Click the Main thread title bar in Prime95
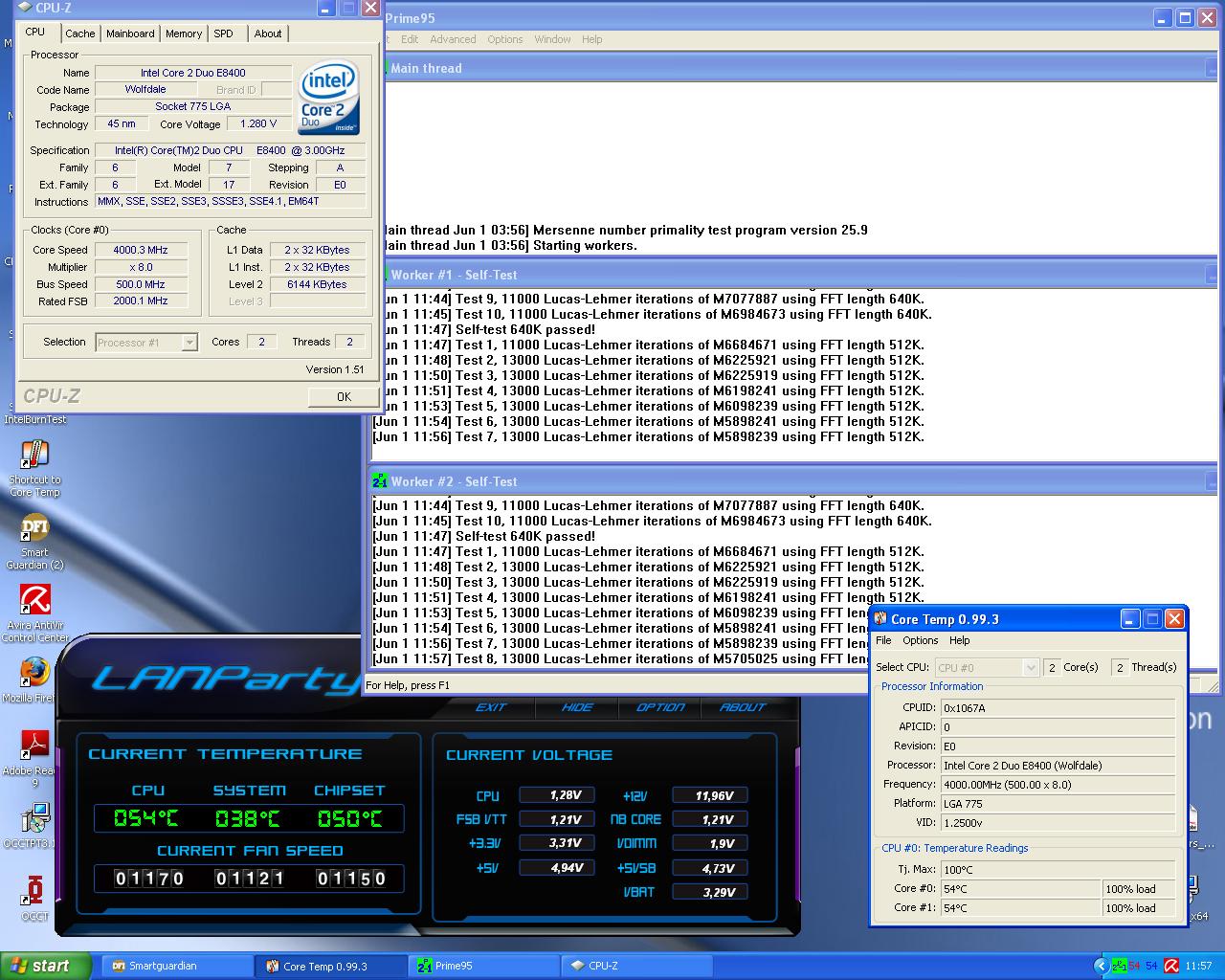 click(794, 68)
